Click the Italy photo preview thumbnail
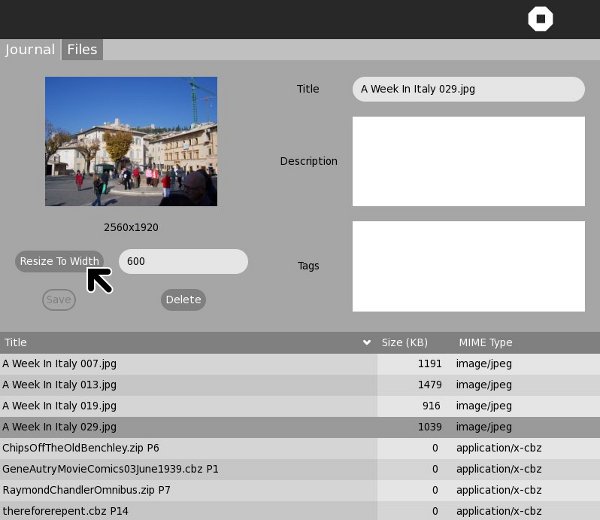The height and width of the screenshot is (520, 600). 131,141
